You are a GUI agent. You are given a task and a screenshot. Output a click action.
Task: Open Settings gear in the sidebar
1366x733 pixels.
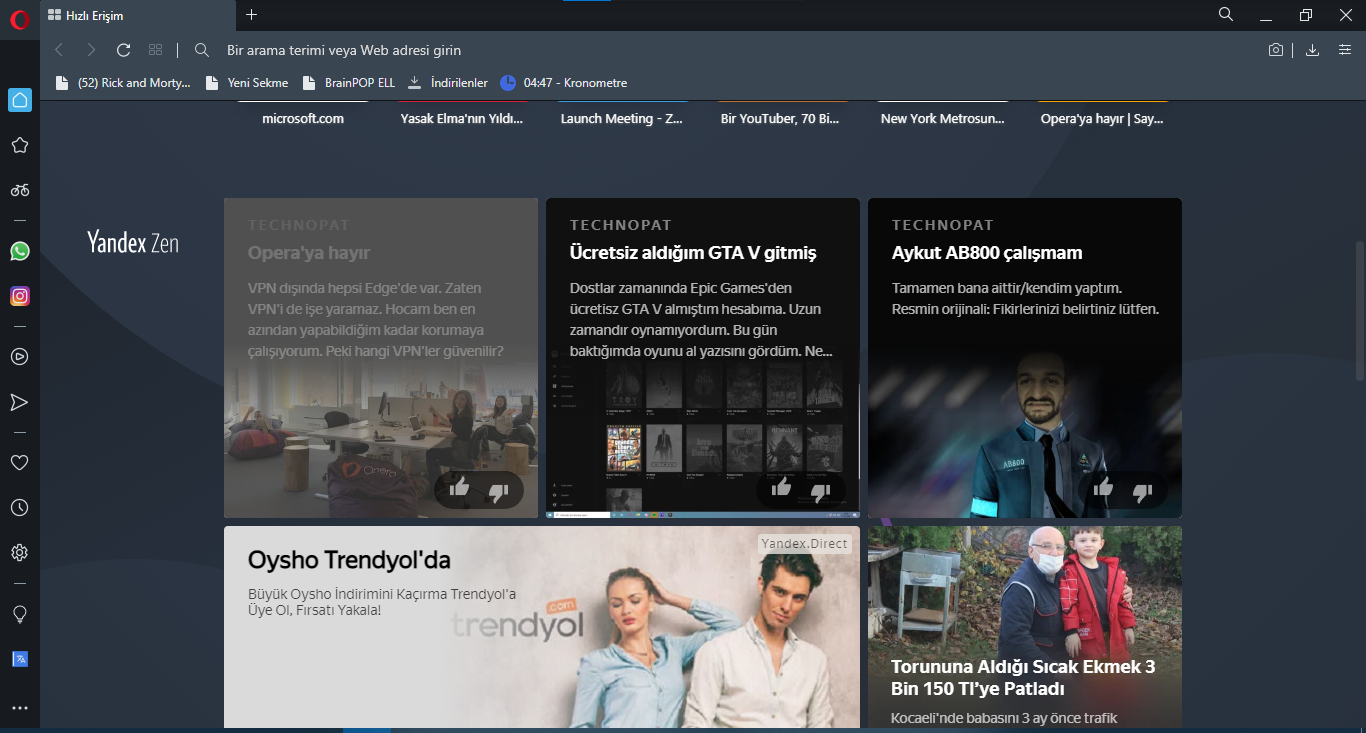[x=19, y=553]
